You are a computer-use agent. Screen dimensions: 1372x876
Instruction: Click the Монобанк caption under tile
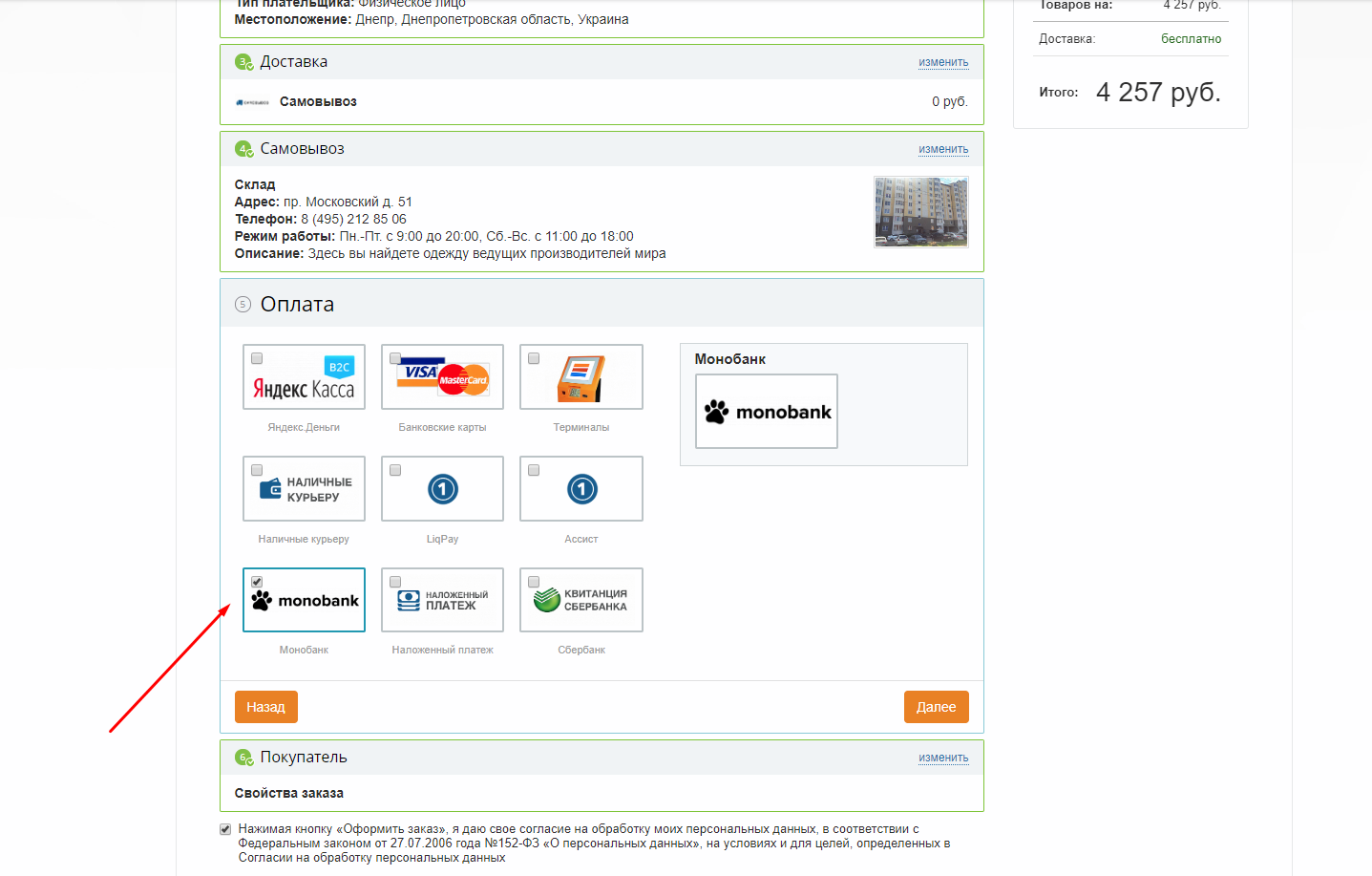tap(304, 650)
